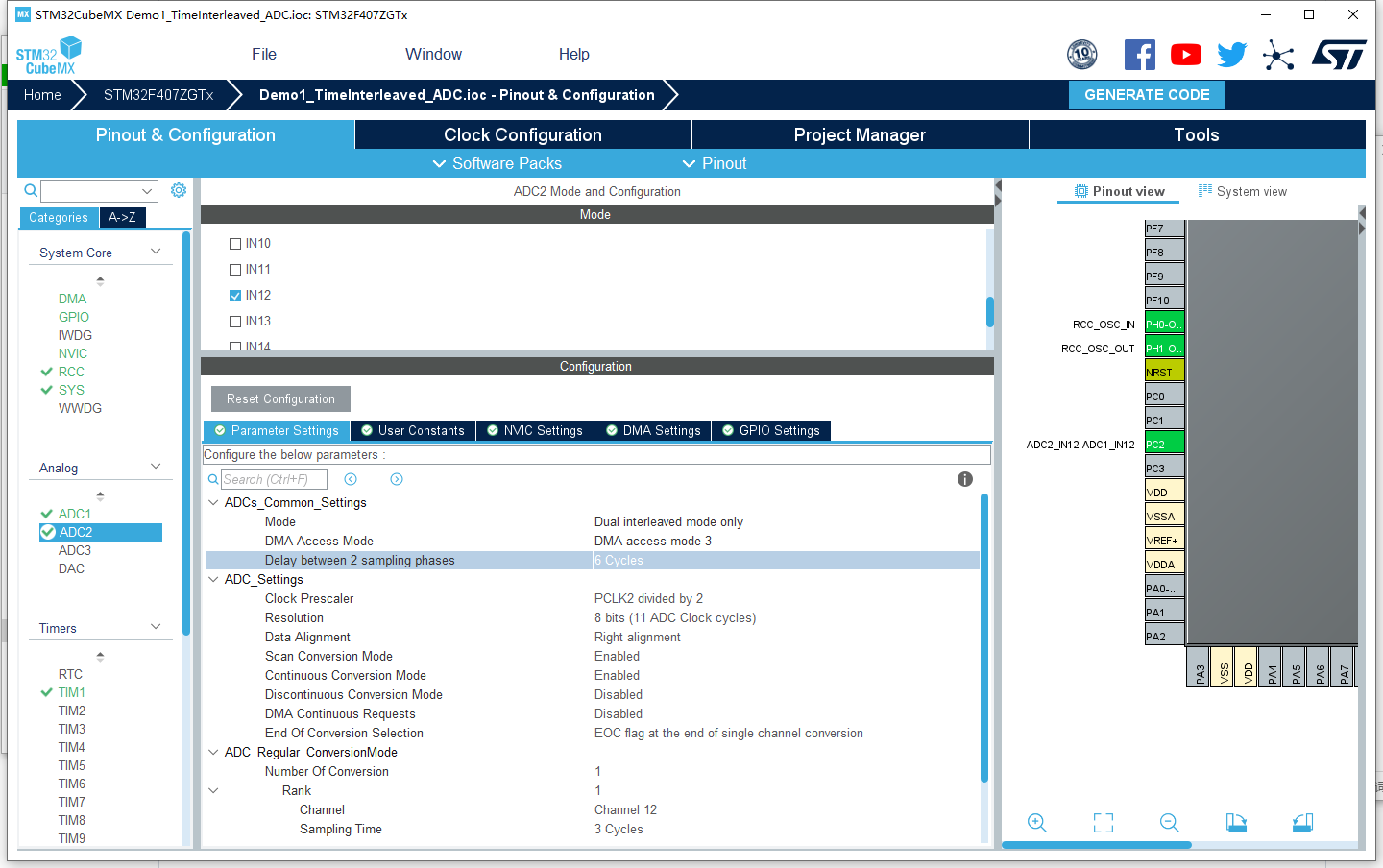Click the 10 years anniversary badge icon
Viewport: 1383px width, 868px height.
click(1082, 55)
